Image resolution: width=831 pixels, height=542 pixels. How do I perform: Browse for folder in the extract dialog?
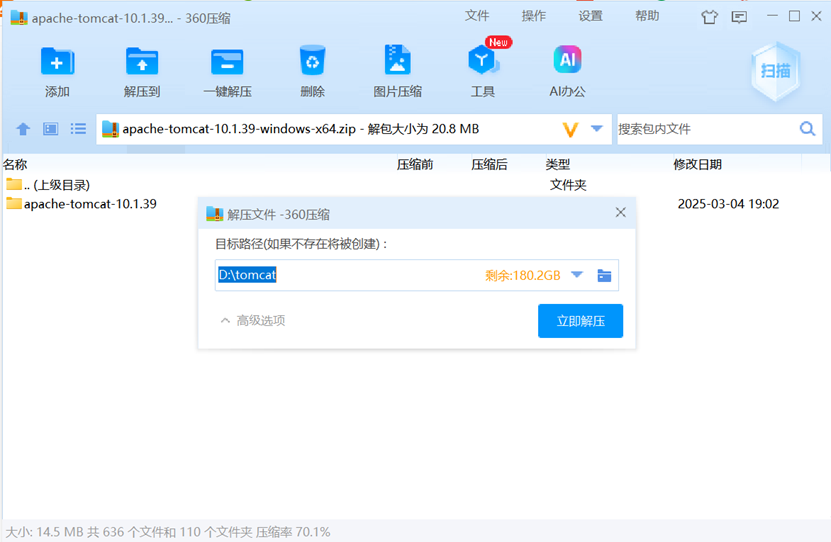(604, 276)
